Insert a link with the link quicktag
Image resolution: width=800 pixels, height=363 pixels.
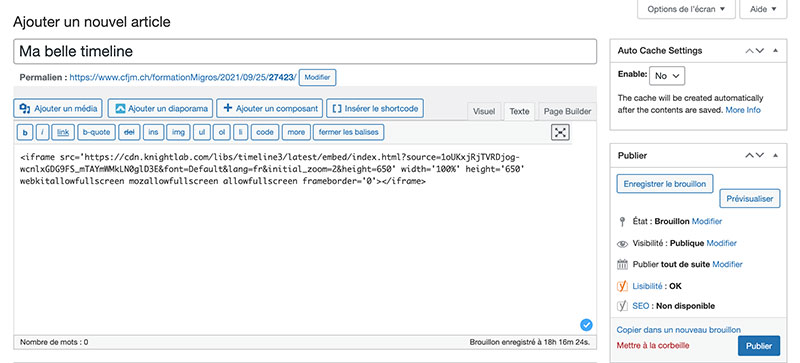coord(63,132)
